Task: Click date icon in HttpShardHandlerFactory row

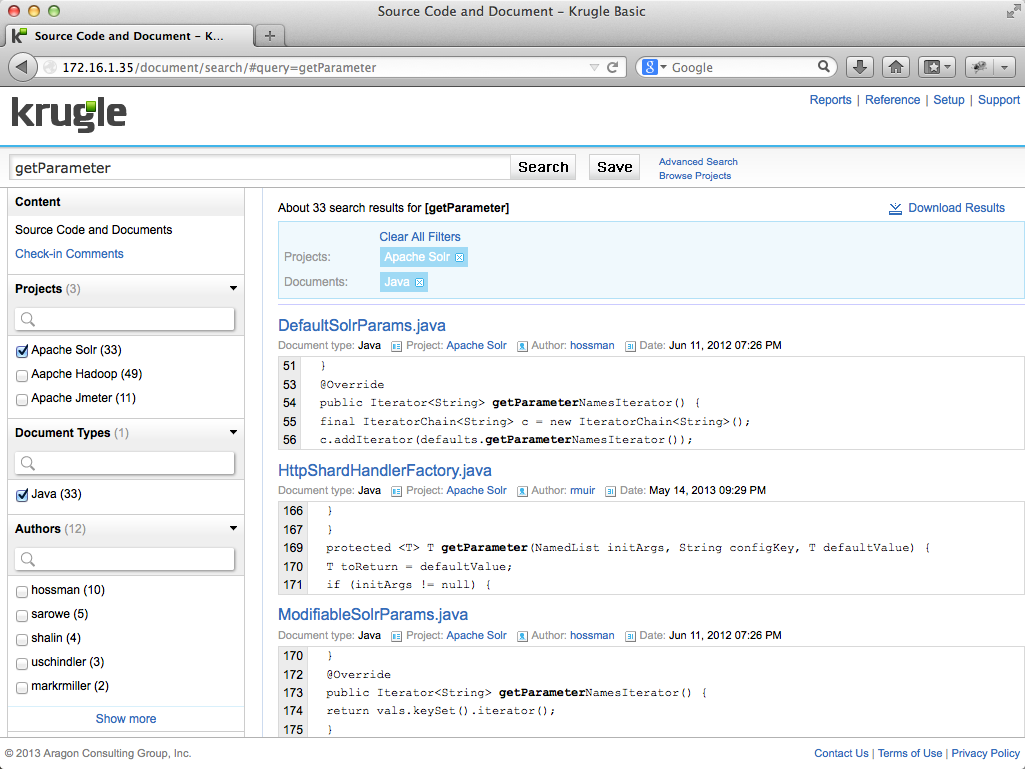Action: pyautogui.click(x=610, y=491)
